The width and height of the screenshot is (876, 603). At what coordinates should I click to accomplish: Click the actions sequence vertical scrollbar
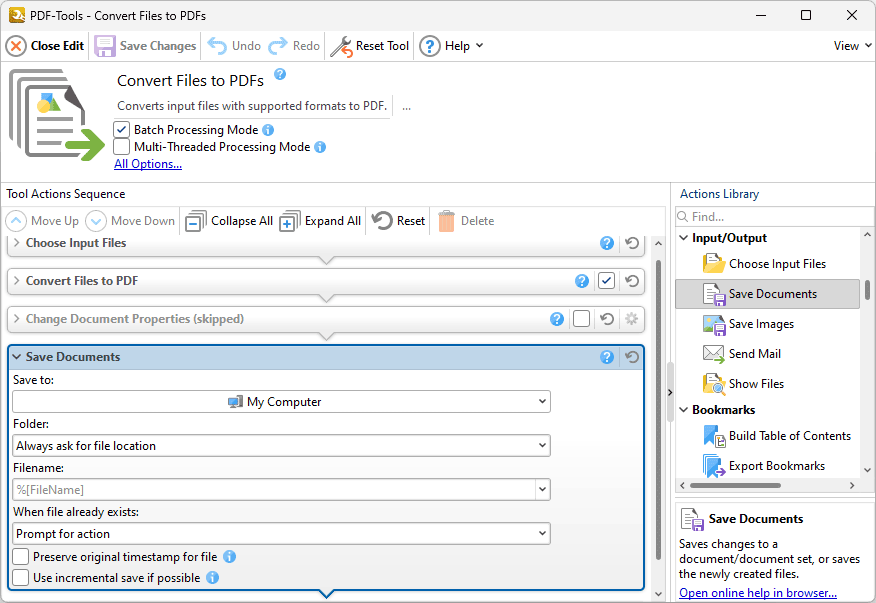pyautogui.click(x=658, y=409)
